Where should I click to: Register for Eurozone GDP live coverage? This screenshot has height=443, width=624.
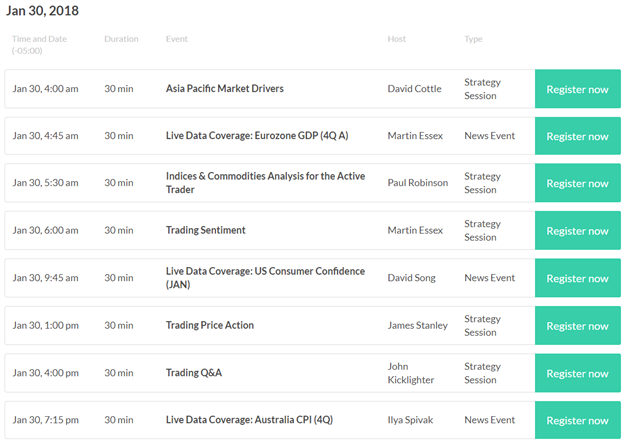point(577,136)
